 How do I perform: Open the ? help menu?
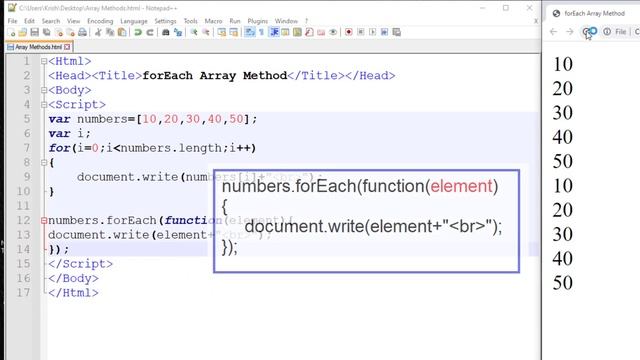point(307,21)
